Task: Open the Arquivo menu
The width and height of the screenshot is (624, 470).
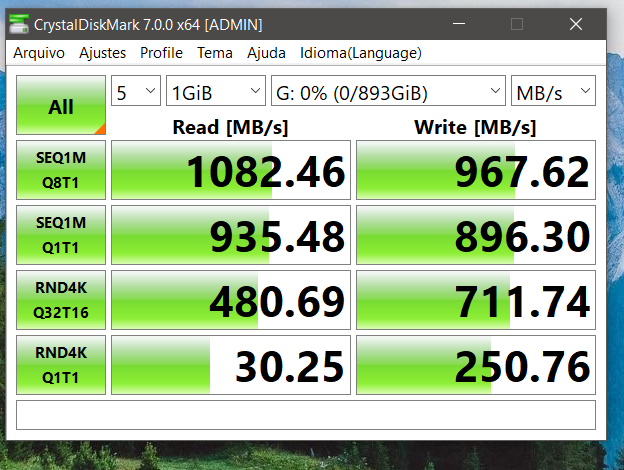Action: (x=39, y=53)
